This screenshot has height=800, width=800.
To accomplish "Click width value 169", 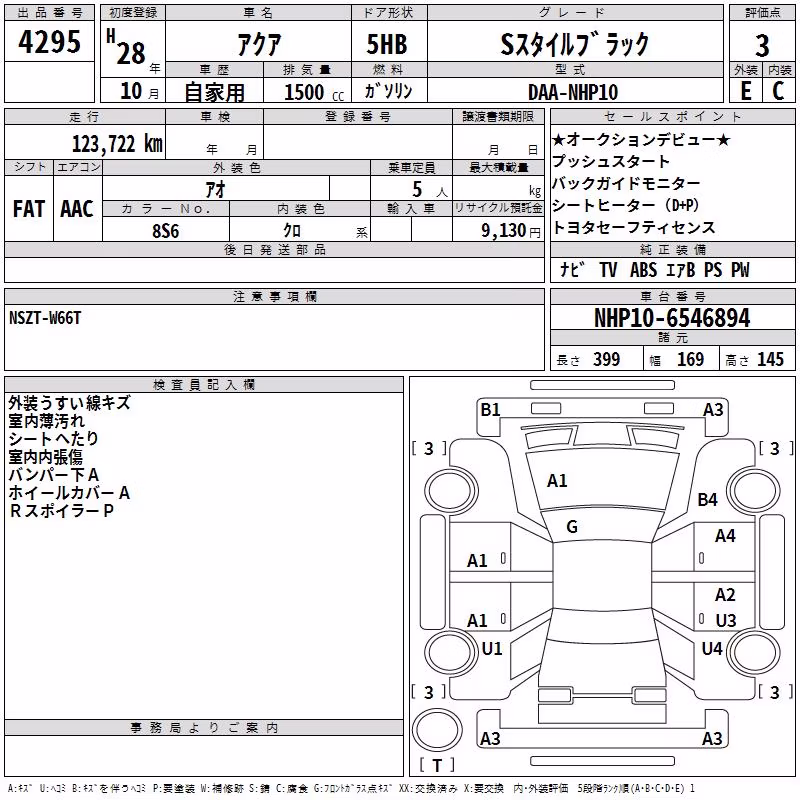I will point(690,359).
